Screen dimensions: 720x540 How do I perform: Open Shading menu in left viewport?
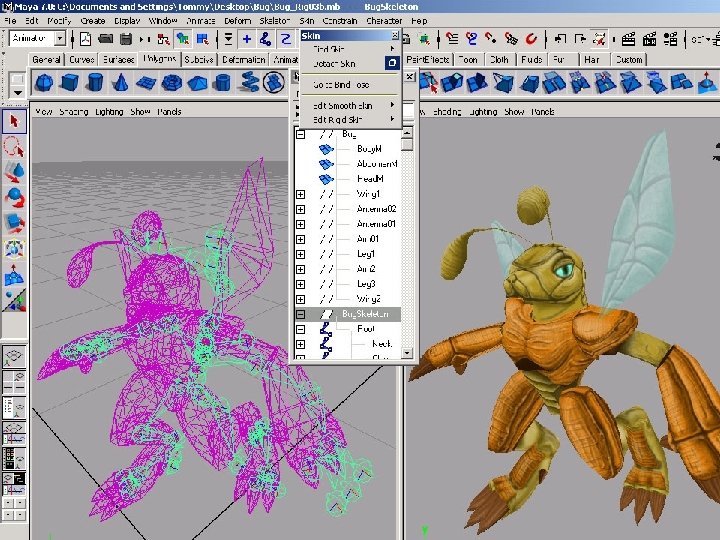point(73,112)
